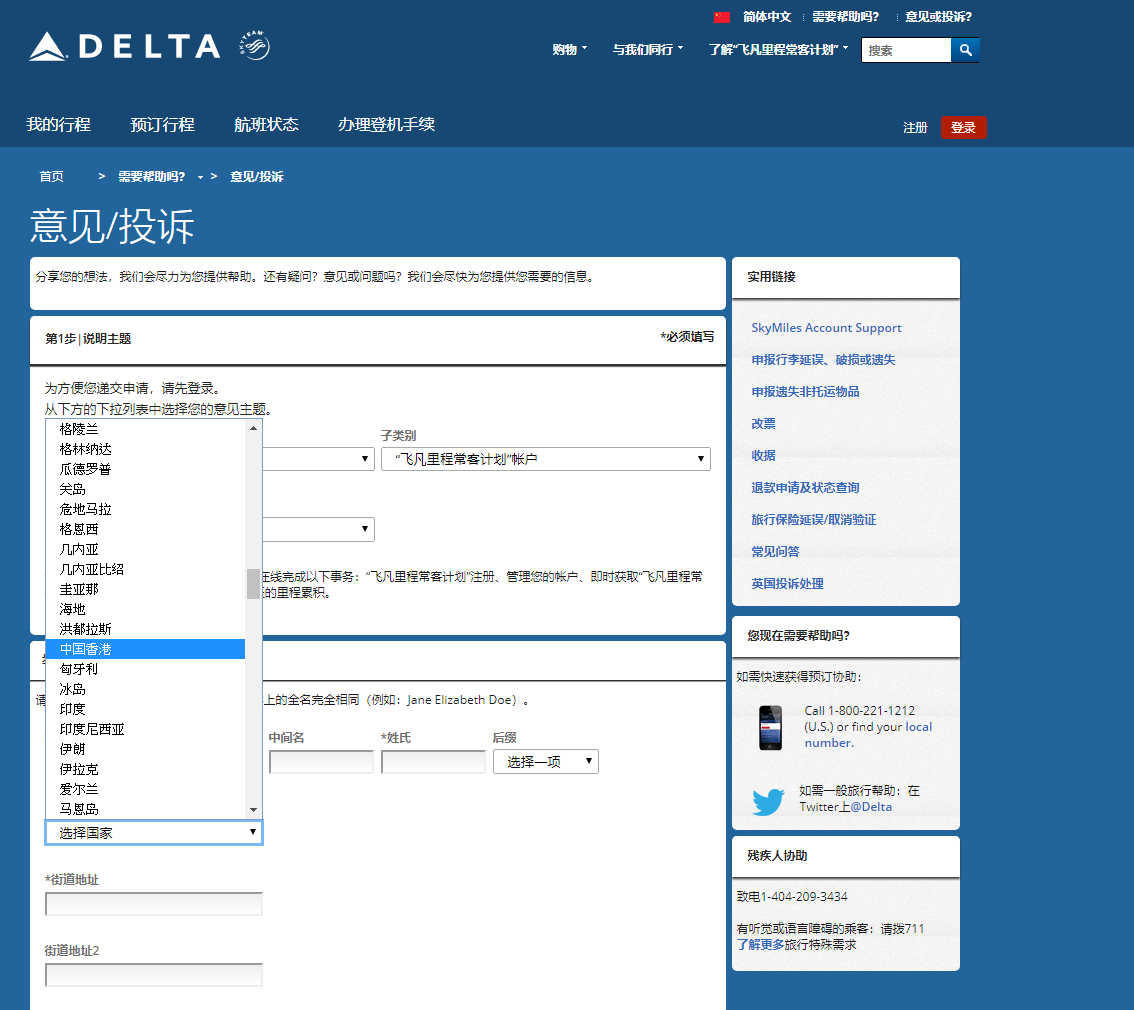Click the red 登录 button
This screenshot has width=1134, height=1010.
pyautogui.click(x=963, y=127)
